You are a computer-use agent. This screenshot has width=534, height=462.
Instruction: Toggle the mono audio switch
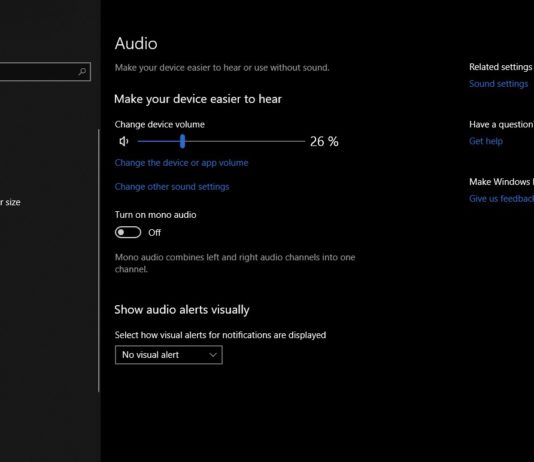pyautogui.click(x=128, y=233)
